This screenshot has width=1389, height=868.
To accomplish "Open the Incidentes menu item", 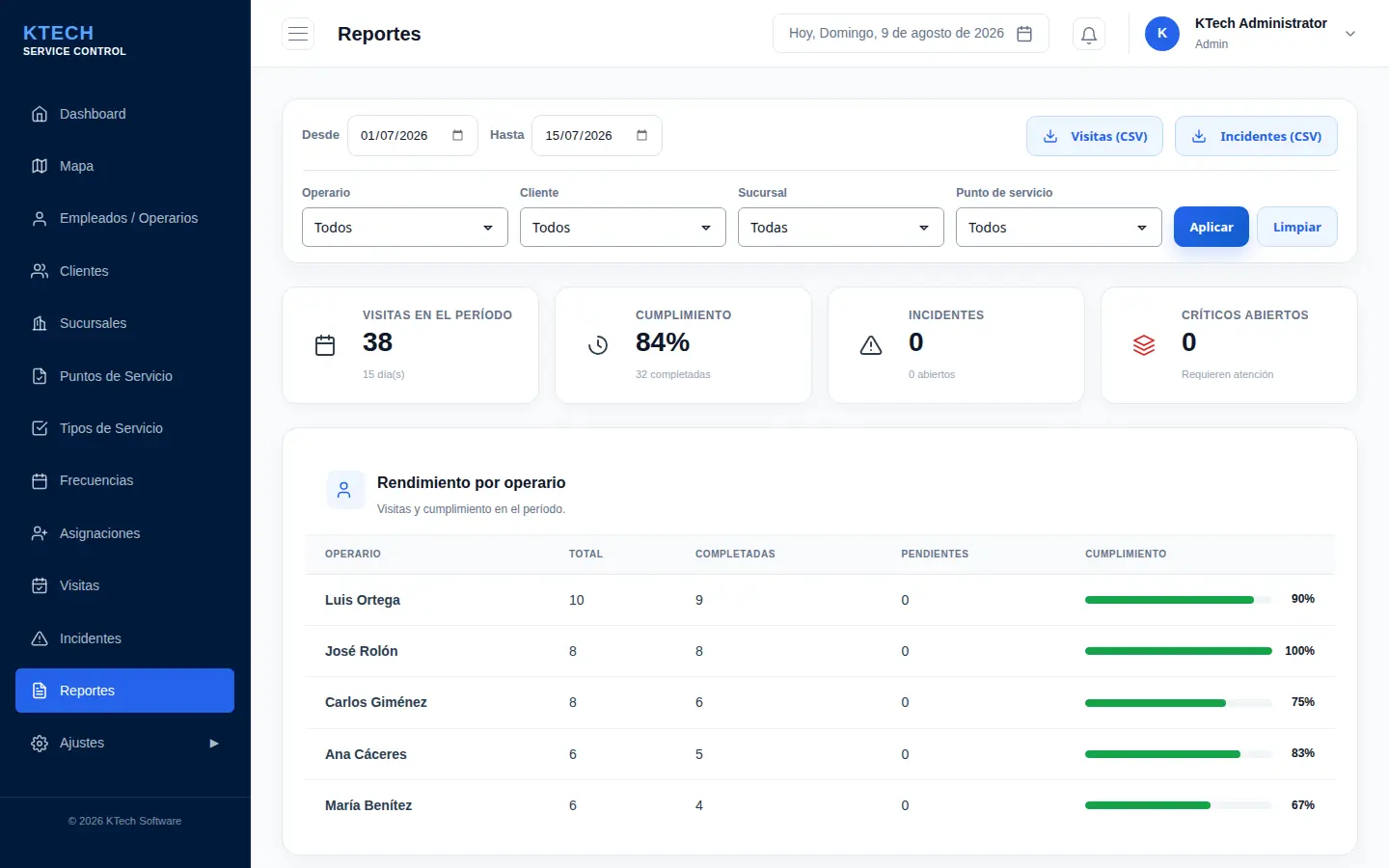I will (x=125, y=638).
